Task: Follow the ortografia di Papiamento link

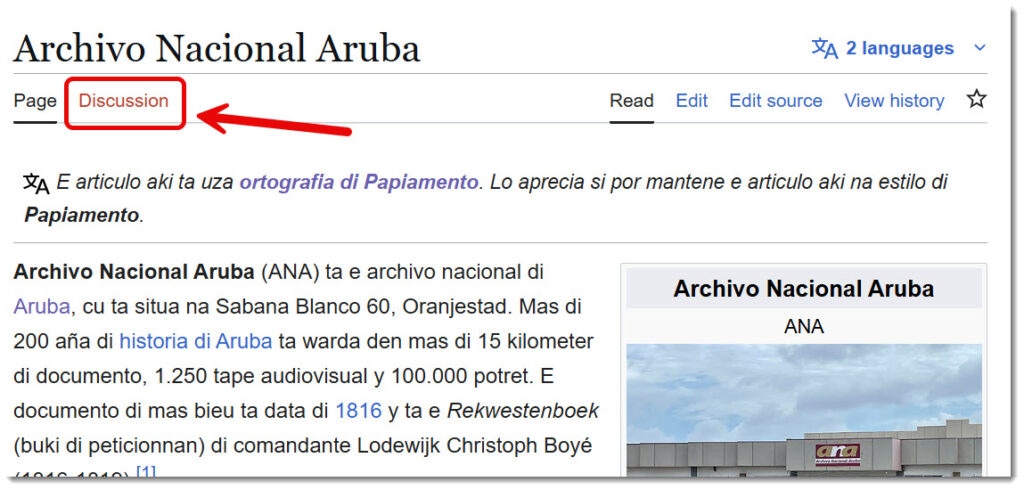Action: coord(358,182)
